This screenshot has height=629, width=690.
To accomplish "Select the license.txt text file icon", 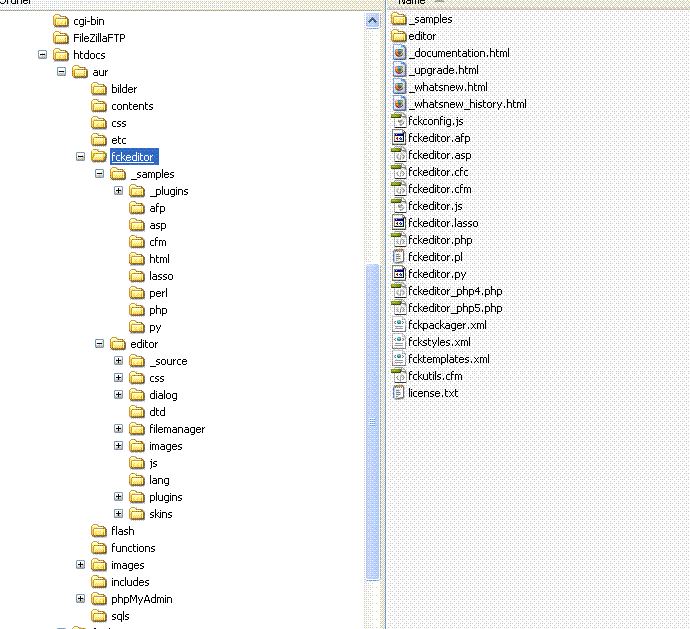I will coord(399,393).
